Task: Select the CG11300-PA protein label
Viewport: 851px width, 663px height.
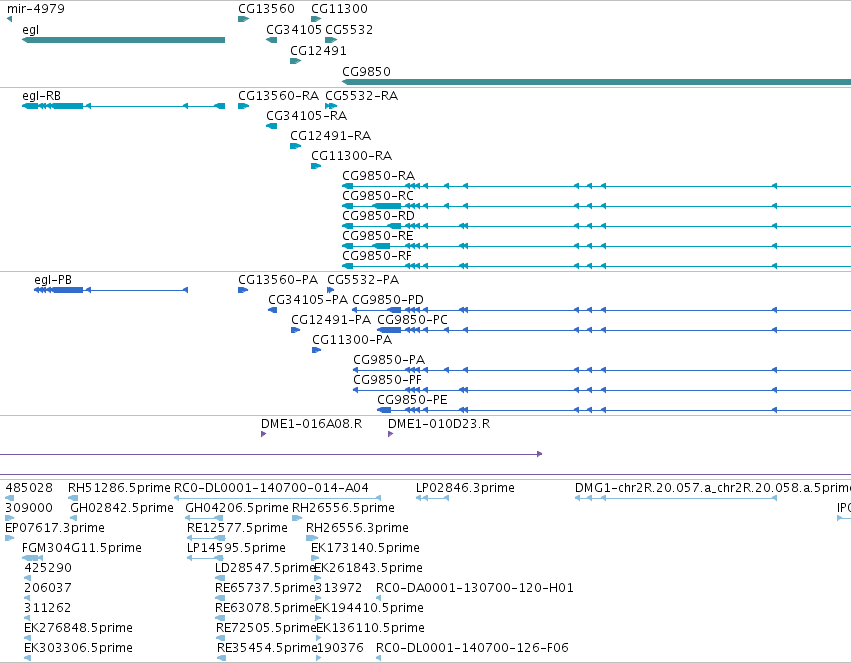Action: (352, 341)
